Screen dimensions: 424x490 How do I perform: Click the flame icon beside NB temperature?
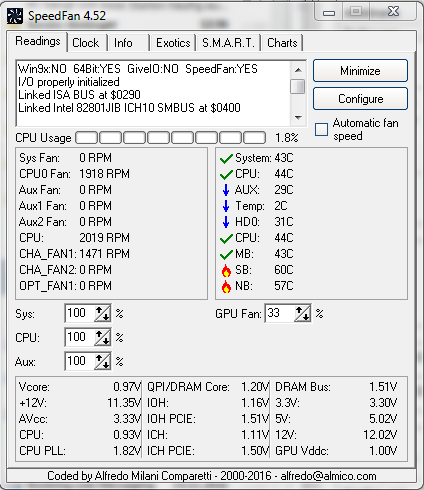tap(226, 287)
